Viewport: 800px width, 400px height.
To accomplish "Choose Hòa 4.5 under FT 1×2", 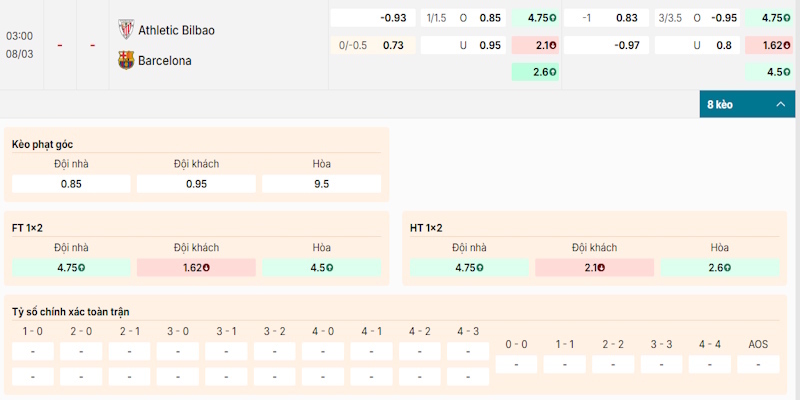I will (321, 268).
